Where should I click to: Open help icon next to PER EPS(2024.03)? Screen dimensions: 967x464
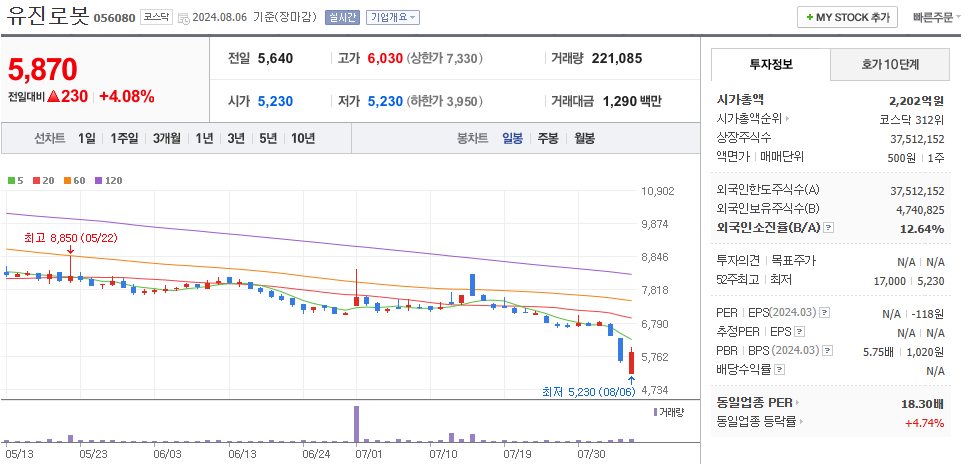click(826, 313)
